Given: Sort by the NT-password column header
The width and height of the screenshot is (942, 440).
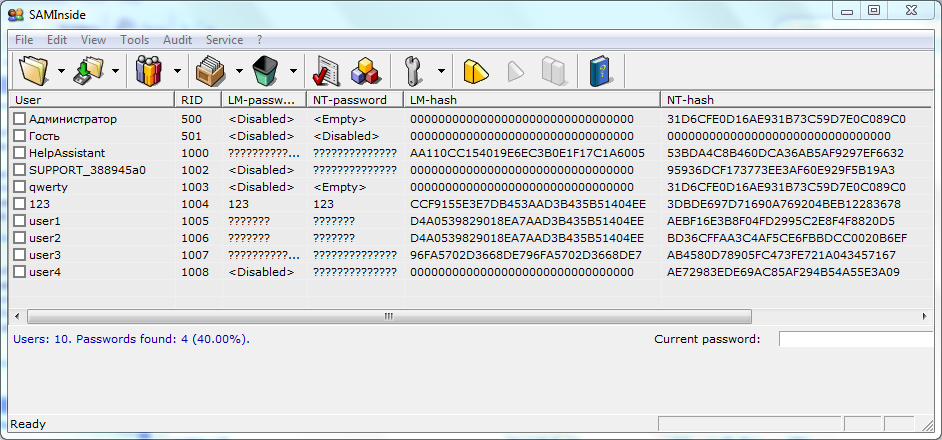Looking at the screenshot, I should pos(355,100).
